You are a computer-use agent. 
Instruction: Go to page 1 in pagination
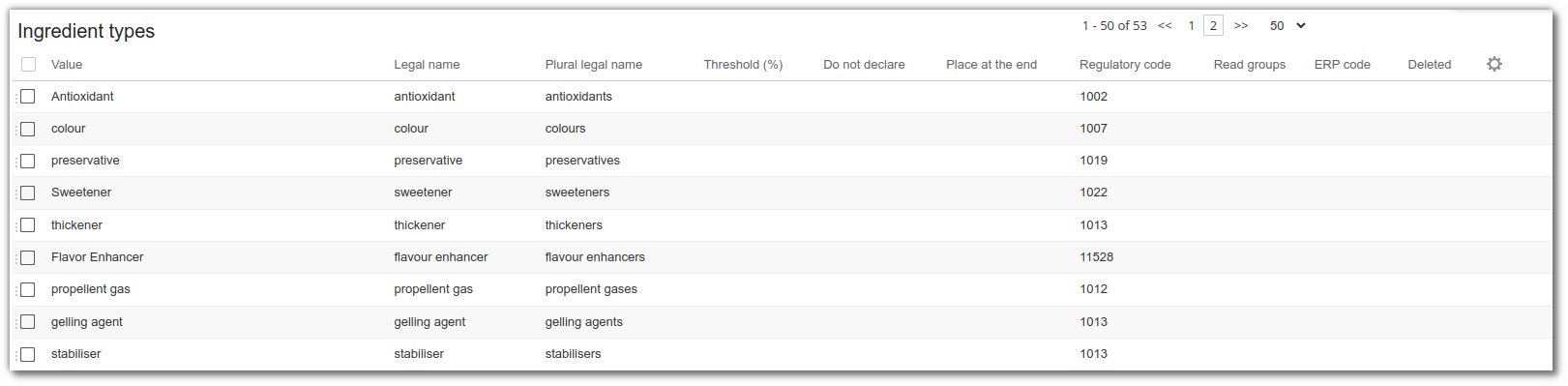pyautogui.click(x=1191, y=26)
